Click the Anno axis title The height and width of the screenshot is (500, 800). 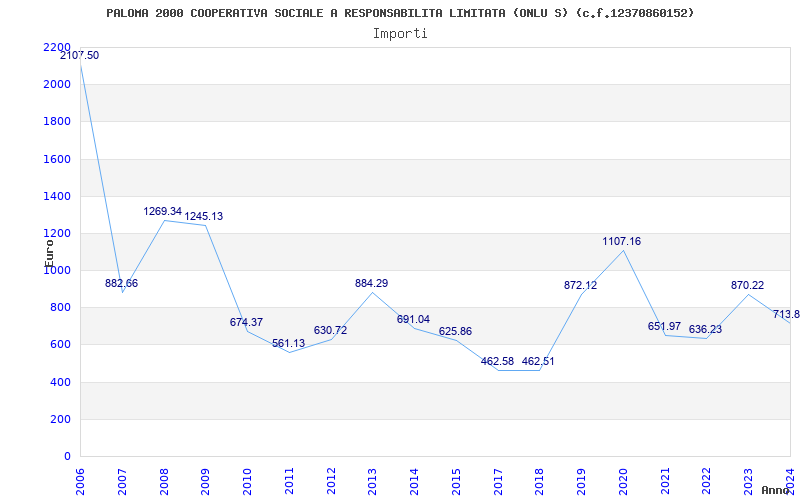[774, 490]
